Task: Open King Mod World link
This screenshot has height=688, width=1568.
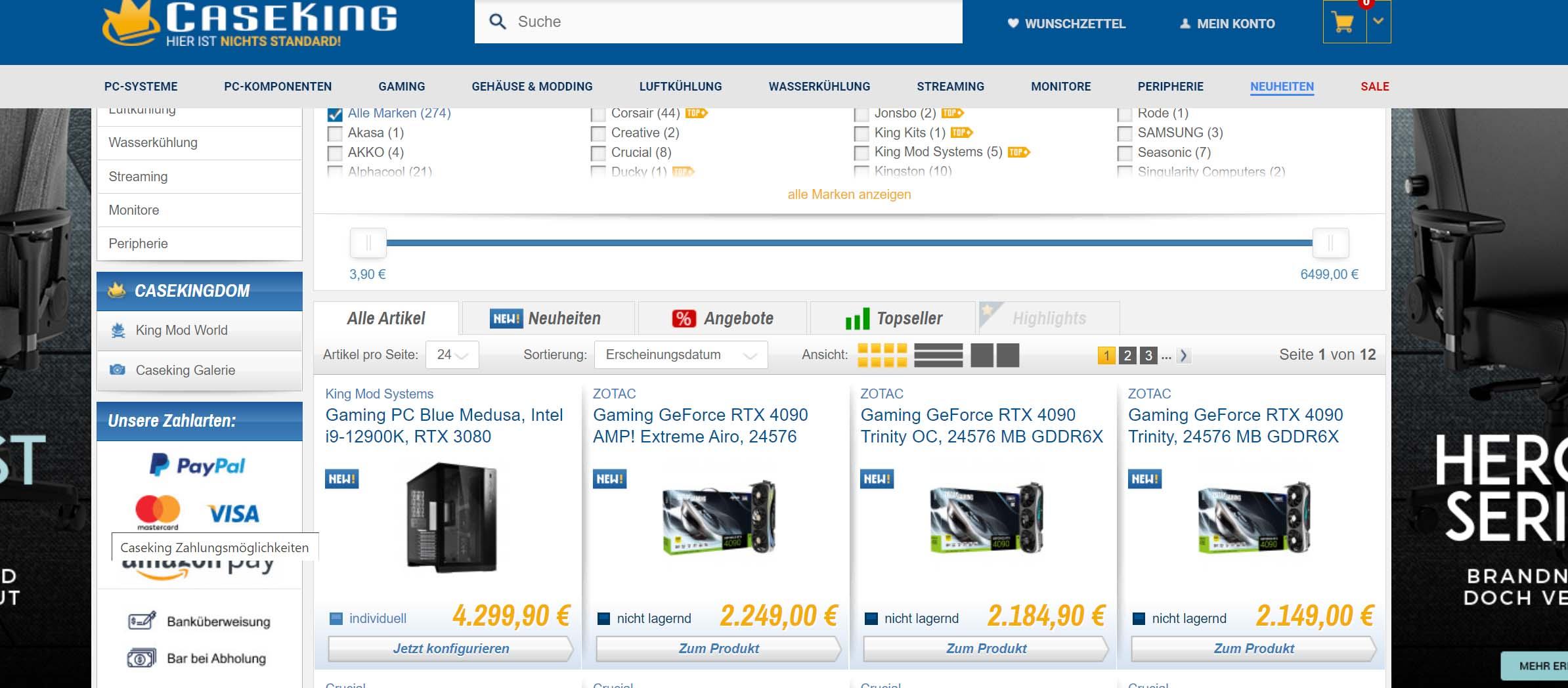Action: coord(200,330)
